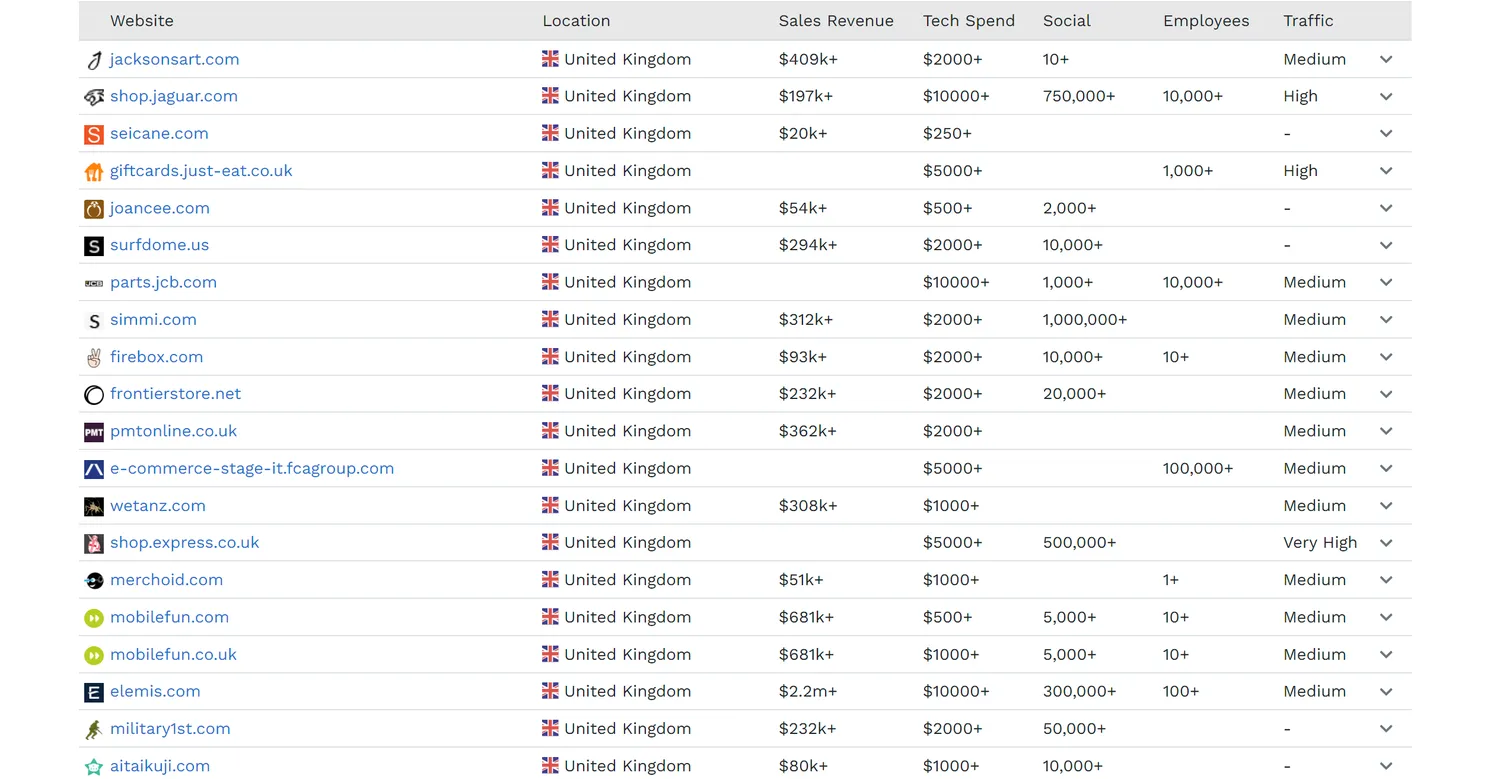Sort by Sales Revenue column header
Image resolution: width=1500 pixels, height=779 pixels.
click(x=836, y=21)
